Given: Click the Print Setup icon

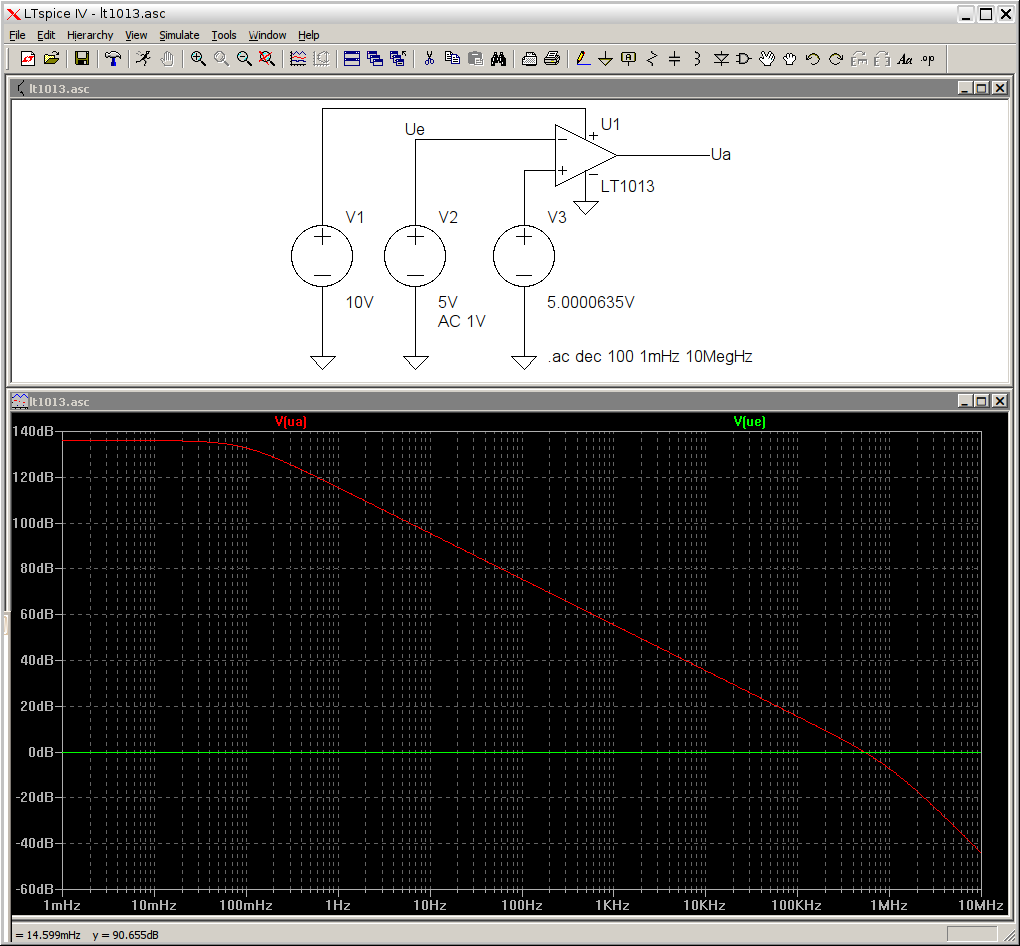Looking at the screenshot, I should click(530, 59).
